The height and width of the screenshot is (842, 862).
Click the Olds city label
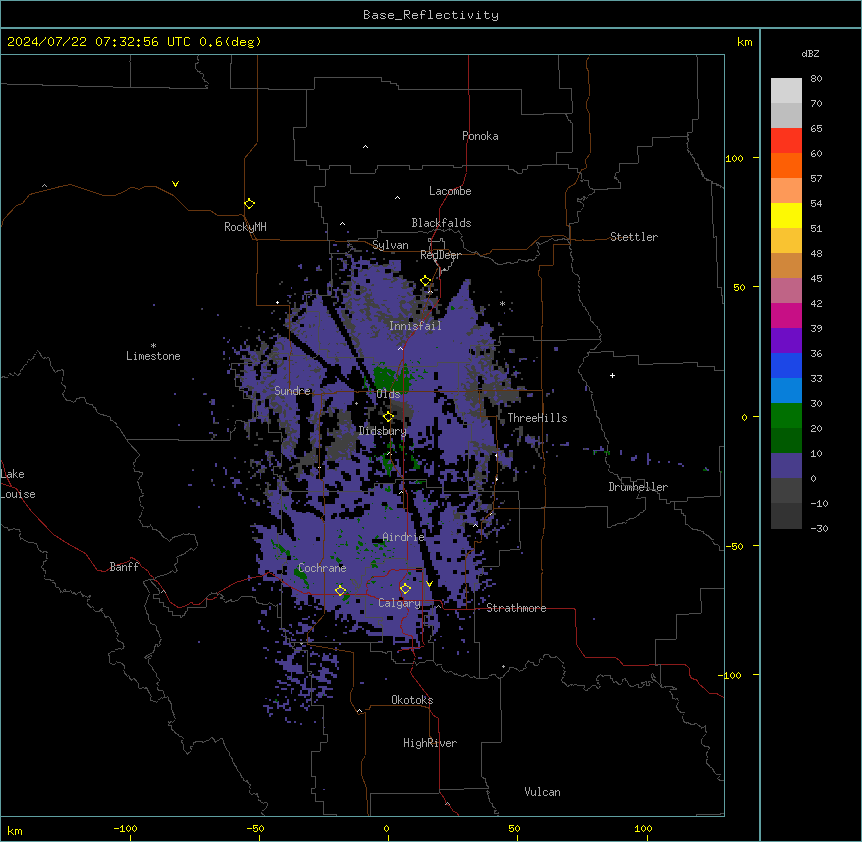tap(388, 394)
